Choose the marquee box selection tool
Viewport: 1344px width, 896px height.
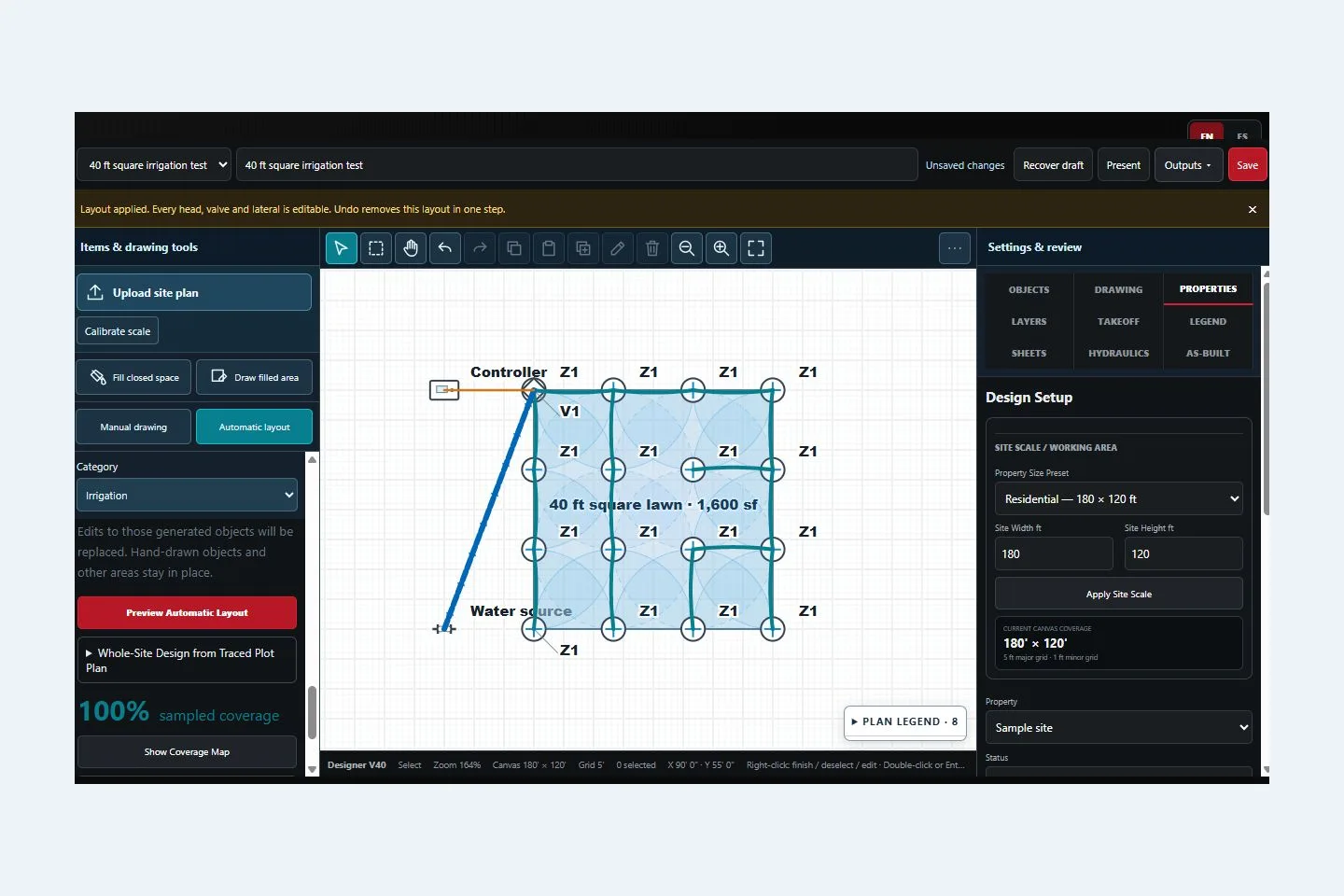coord(376,248)
